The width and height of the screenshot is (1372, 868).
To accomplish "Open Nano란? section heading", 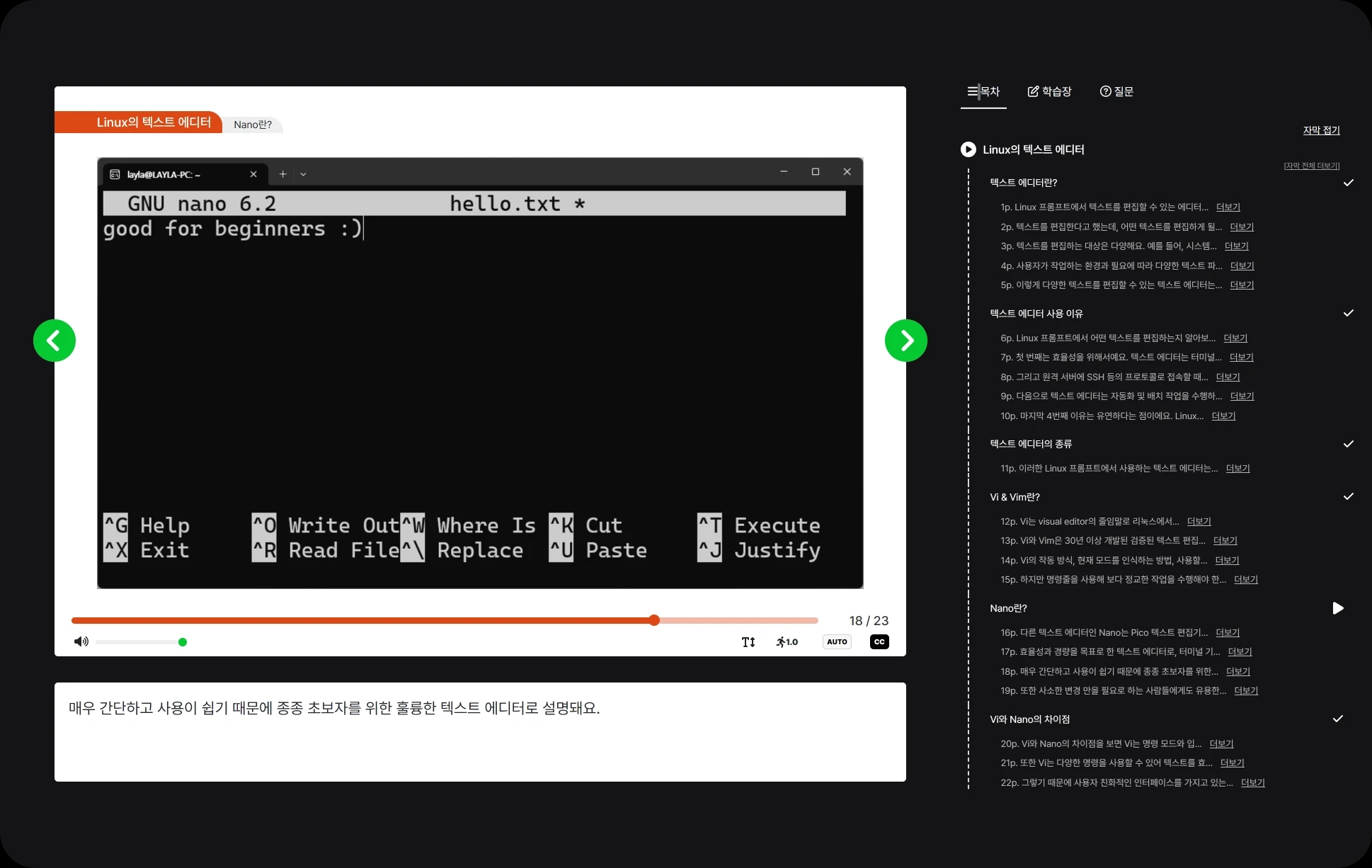I will [x=1008, y=608].
